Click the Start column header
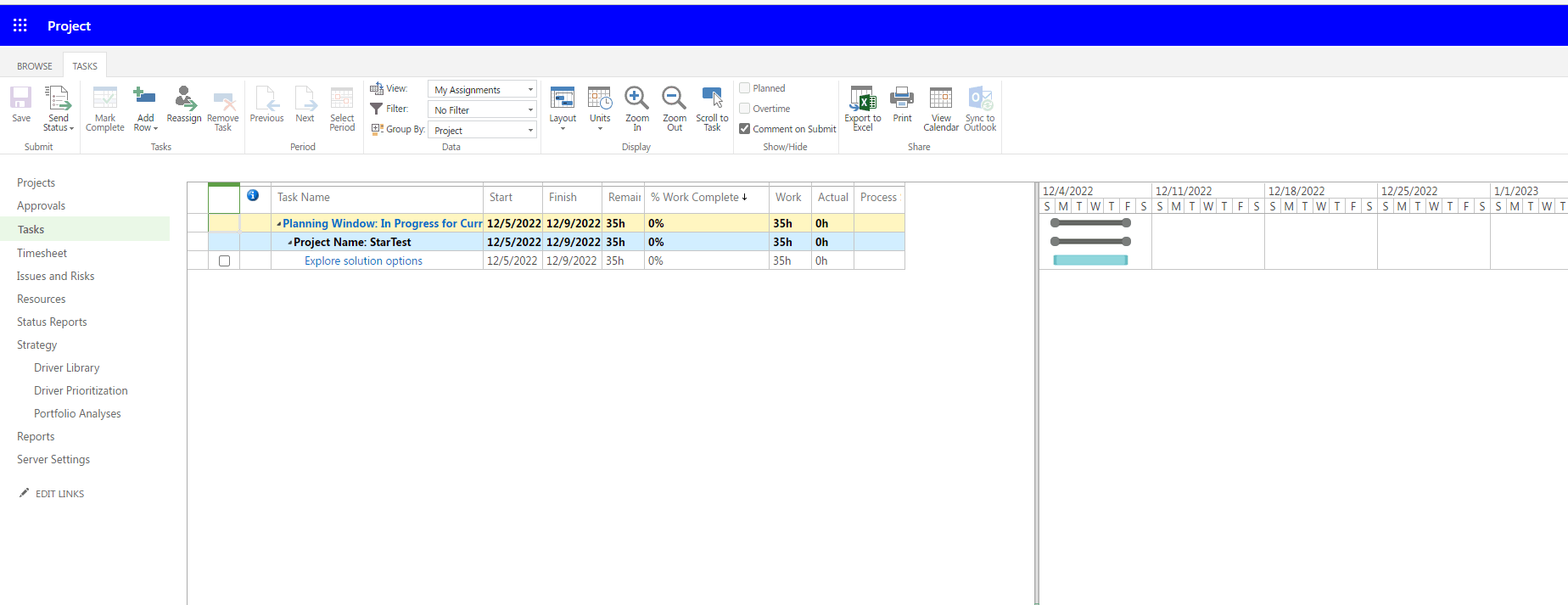 pyautogui.click(x=512, y=197)
